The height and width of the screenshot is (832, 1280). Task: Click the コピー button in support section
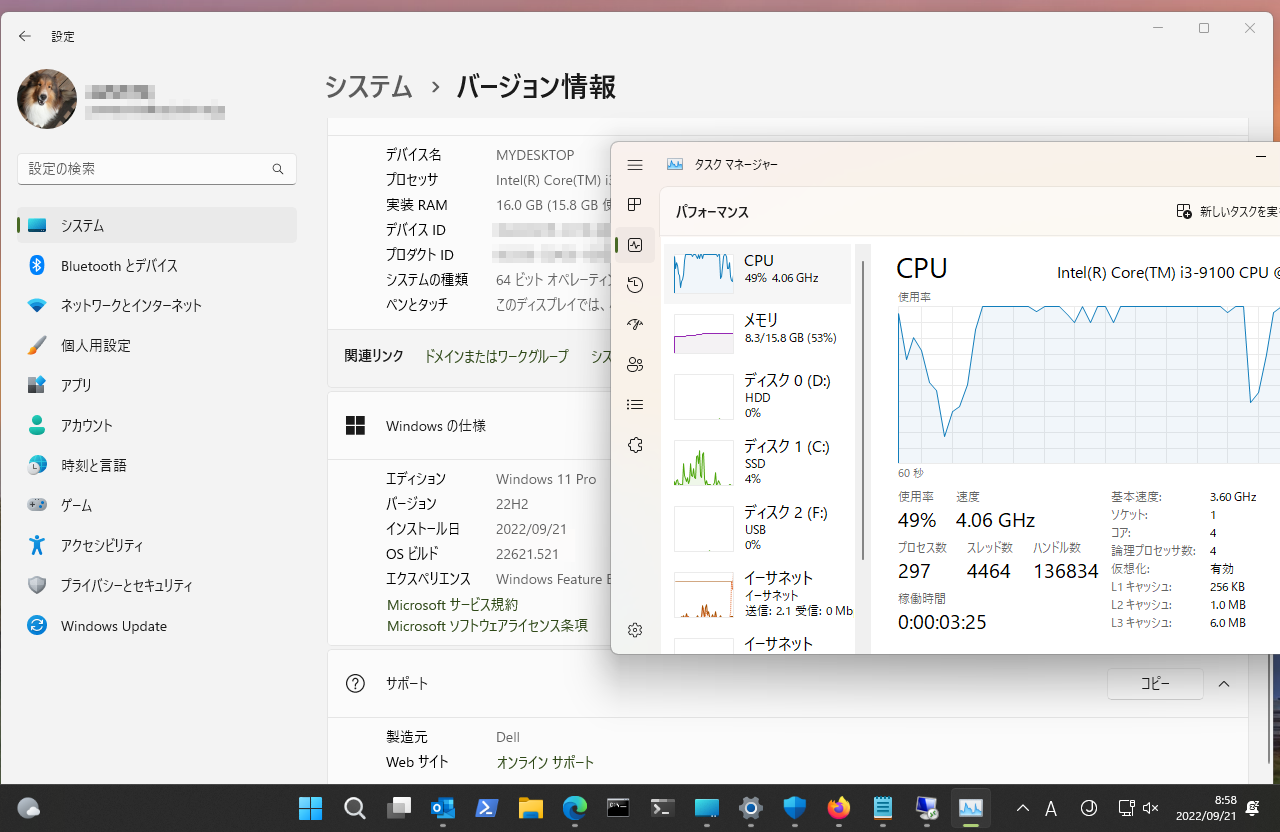coord(1154,684)
